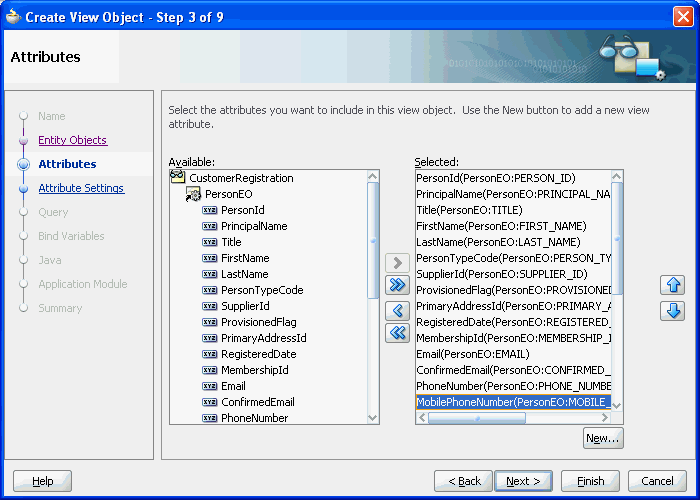
Task: Select the current Attributes wizard step
Action: [67, 164]
